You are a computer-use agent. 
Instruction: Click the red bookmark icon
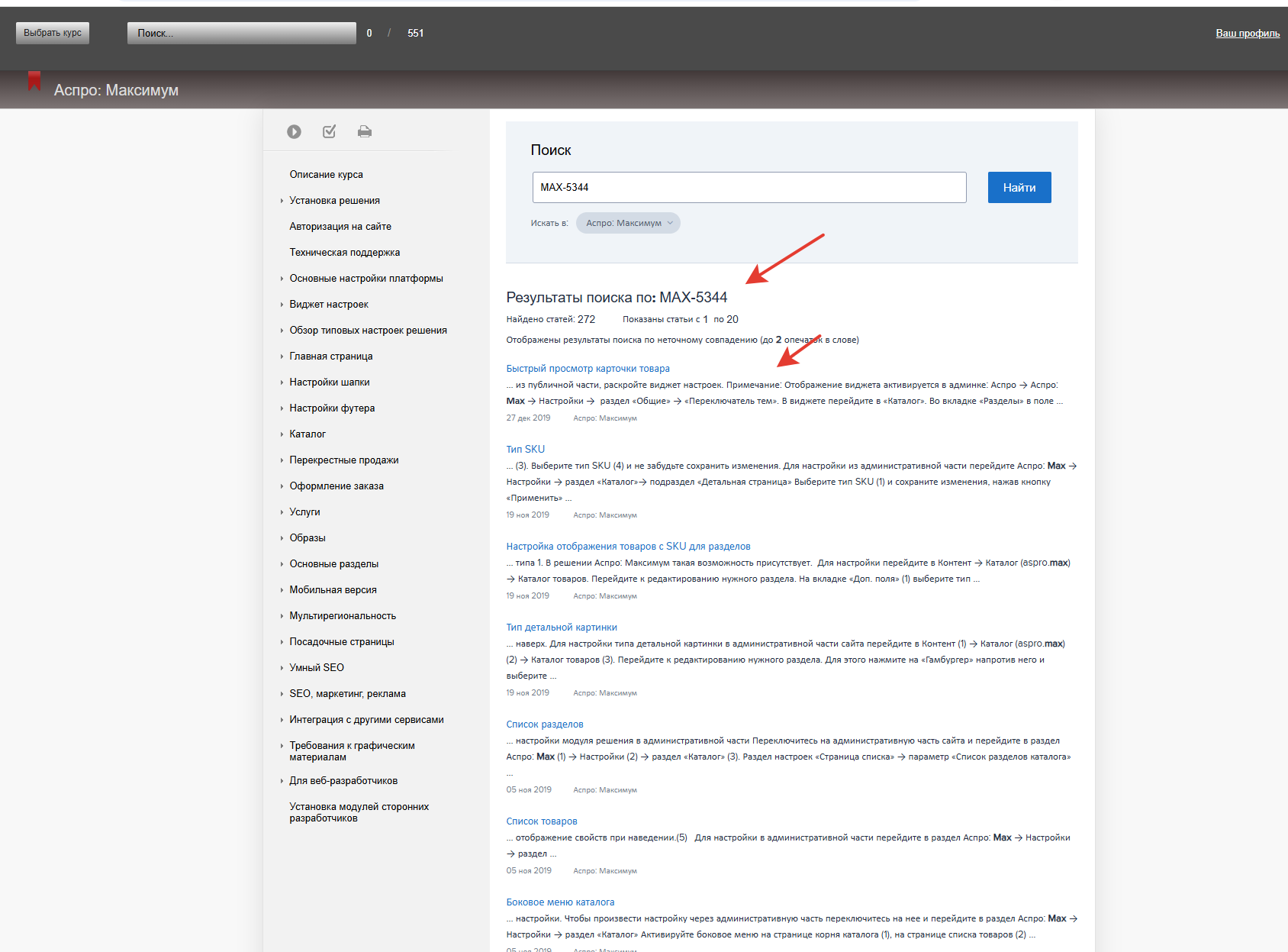click(34, 81)
